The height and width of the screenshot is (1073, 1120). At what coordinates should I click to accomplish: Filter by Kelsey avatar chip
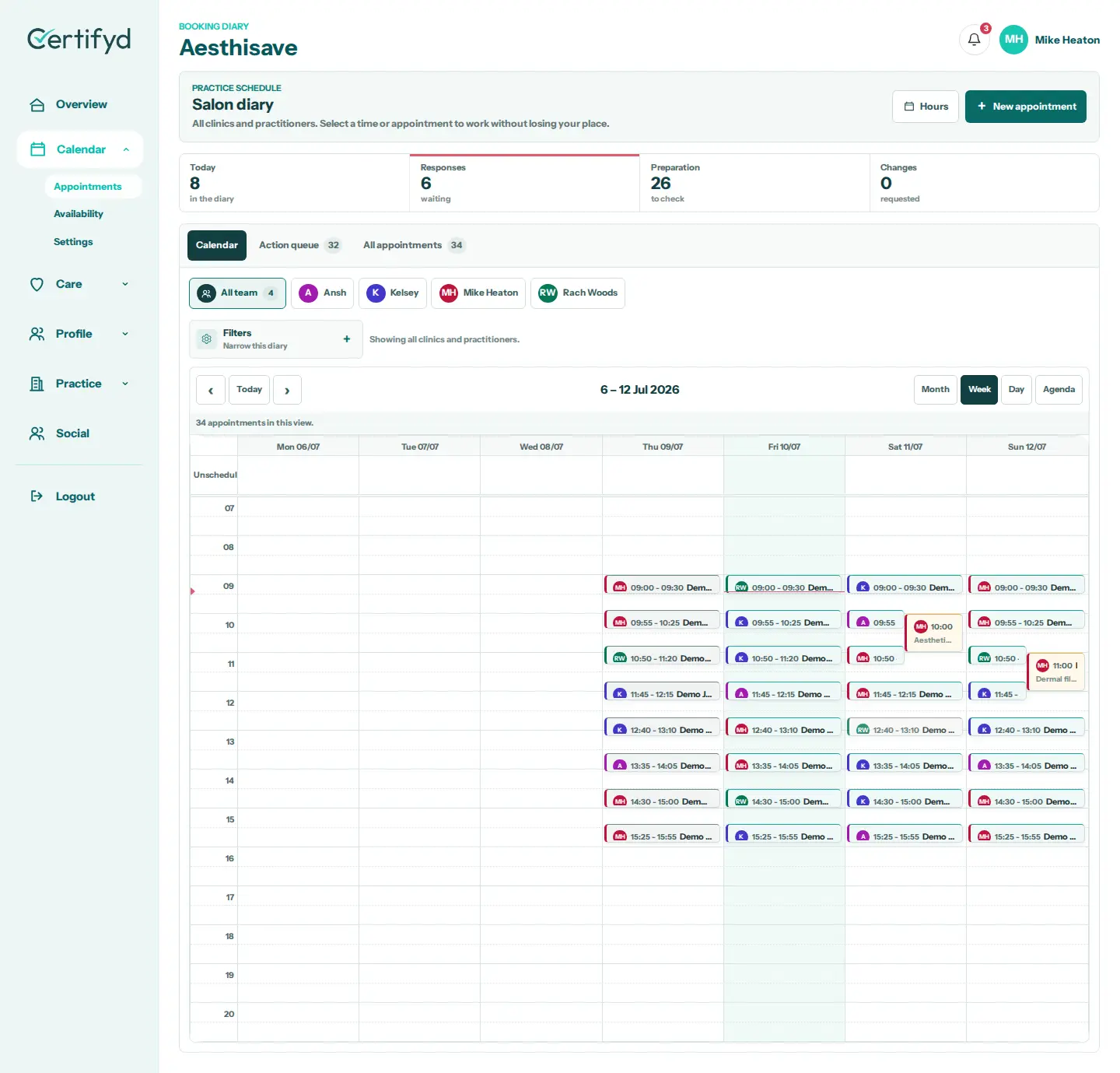coord(393,293)
